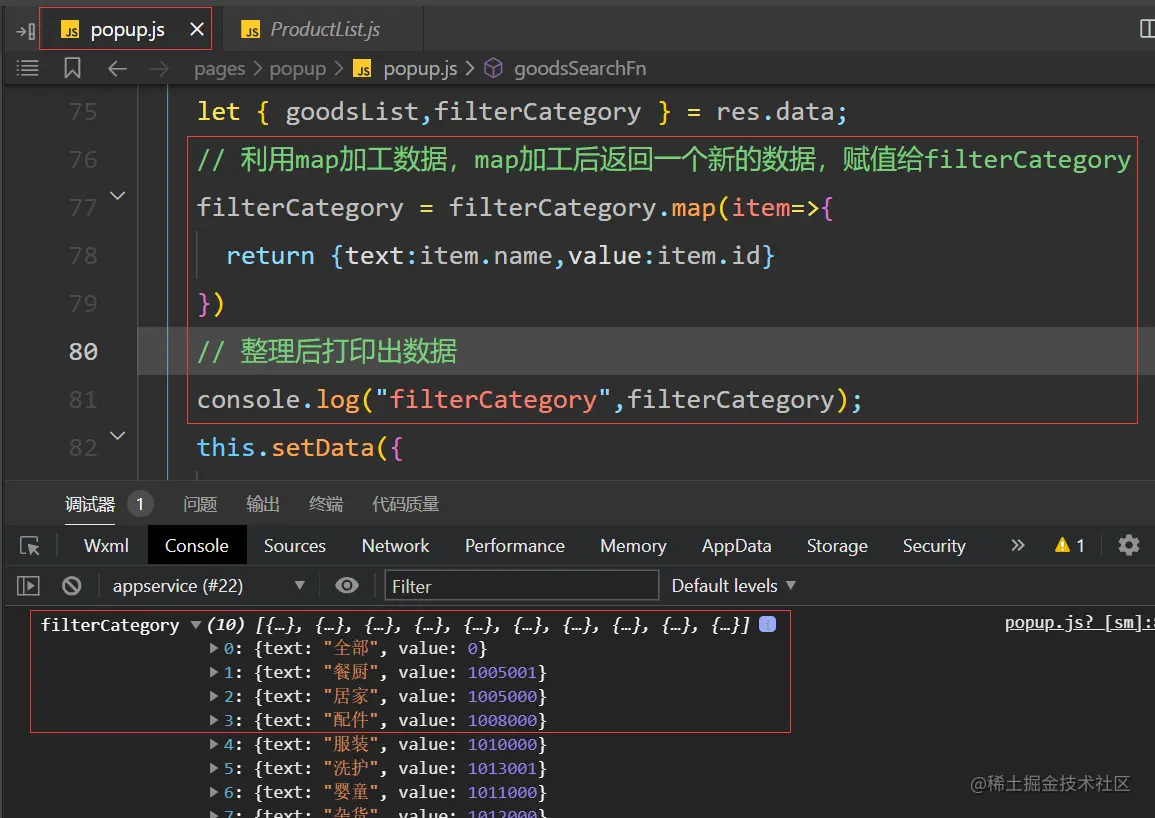Viewport: 1155px width, 818px height.
Task: Clear console with the ban icon
Action: pyautogui.click(x=71, y=586)
